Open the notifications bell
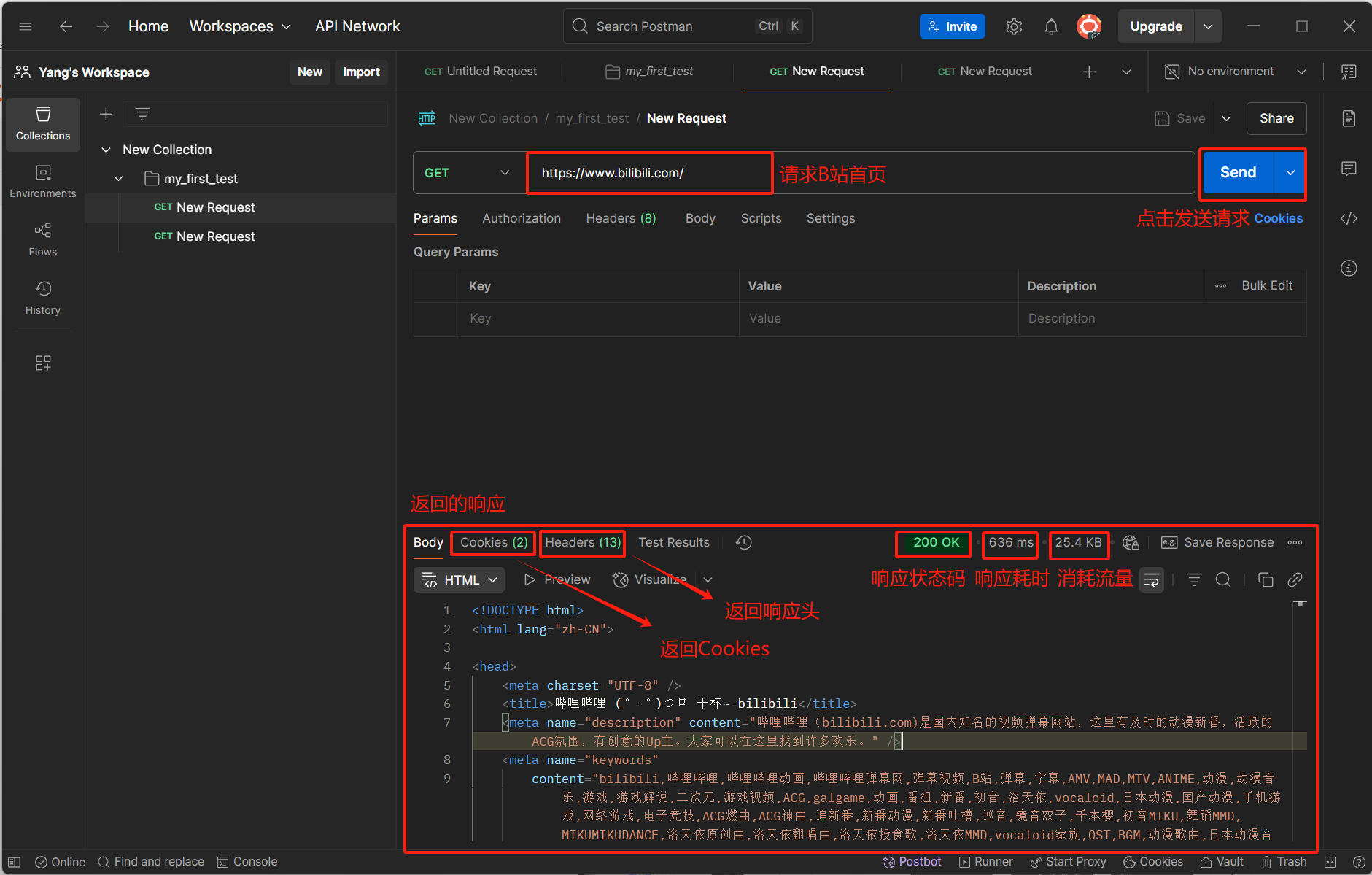Viewport: 1372px width, 875px height. click(1051, 26)
